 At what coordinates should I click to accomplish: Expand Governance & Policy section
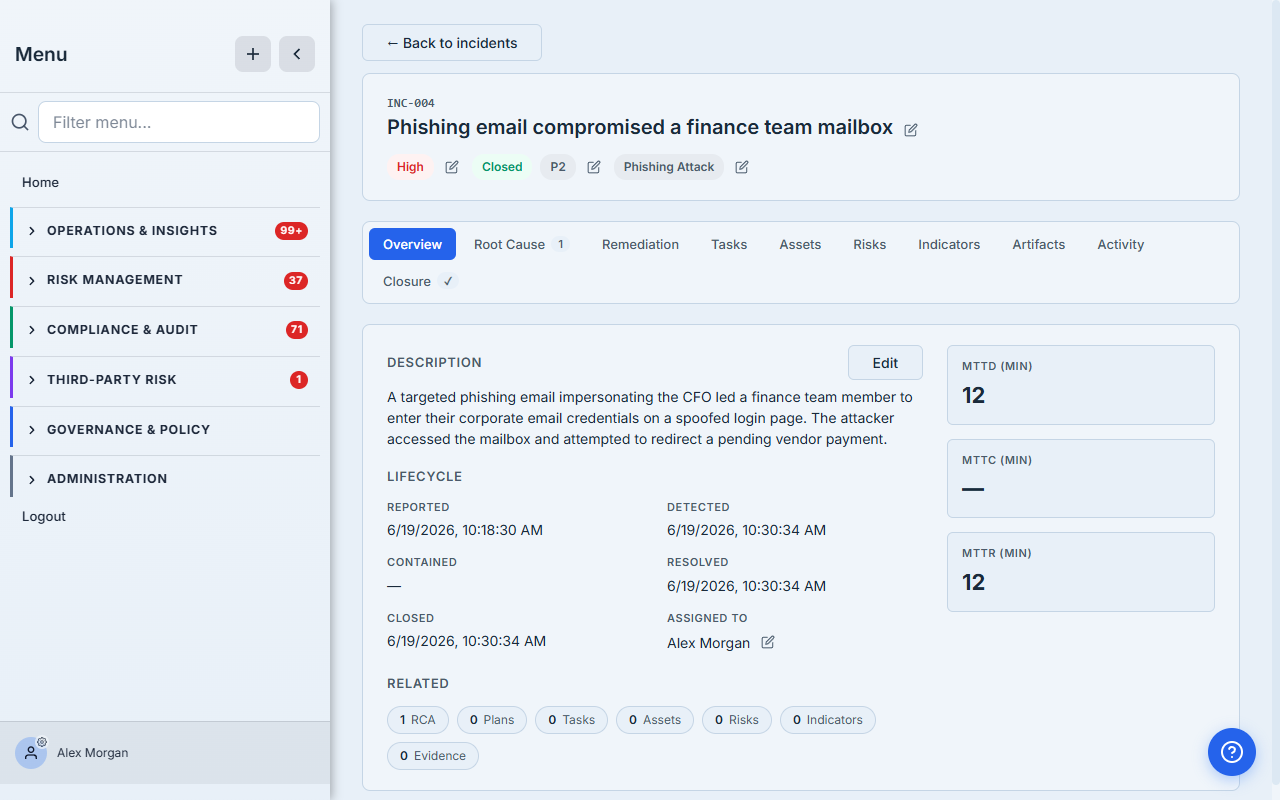(165, 430)
